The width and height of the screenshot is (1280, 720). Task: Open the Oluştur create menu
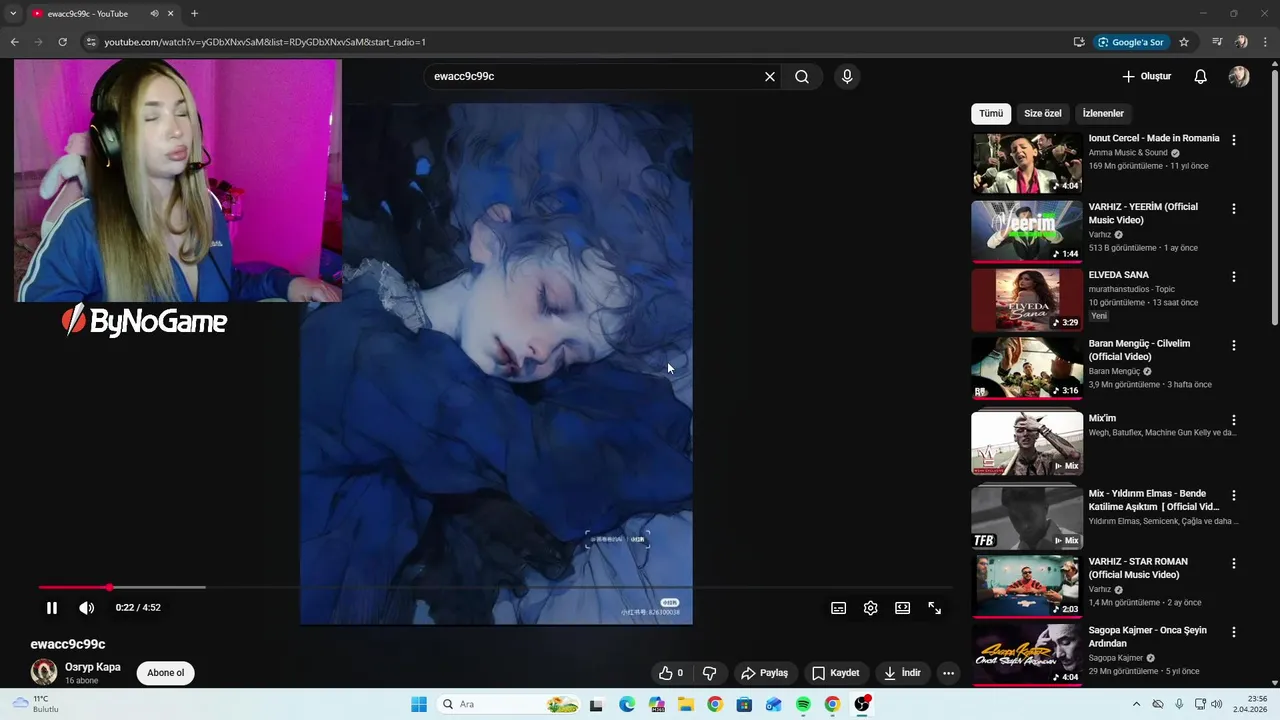[x=1147, y=76]
